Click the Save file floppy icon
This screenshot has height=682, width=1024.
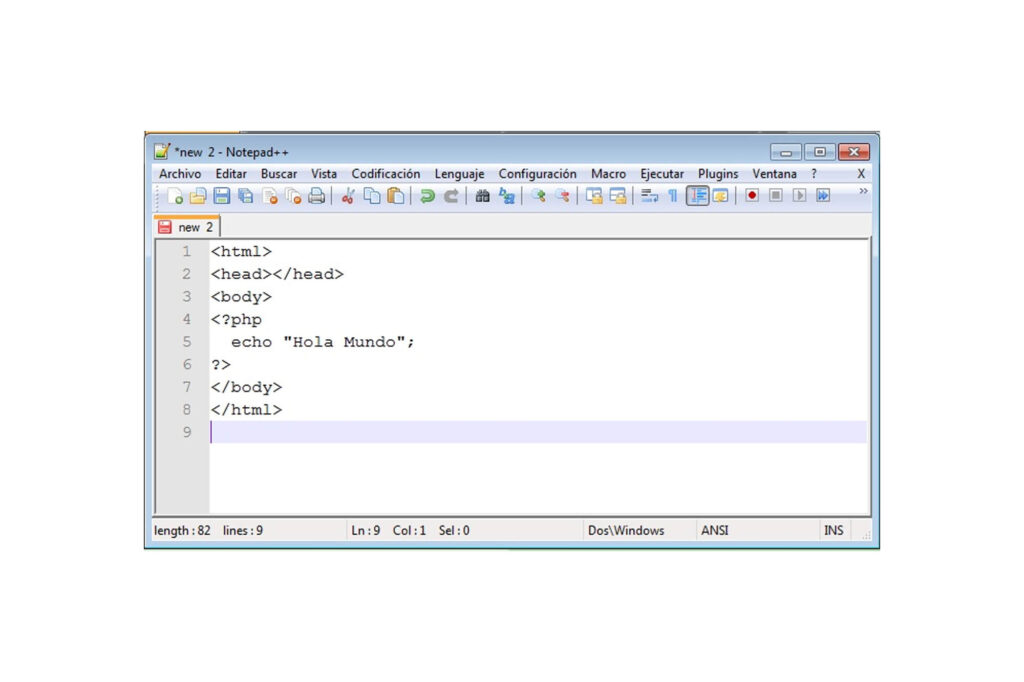tap(222, 196)
